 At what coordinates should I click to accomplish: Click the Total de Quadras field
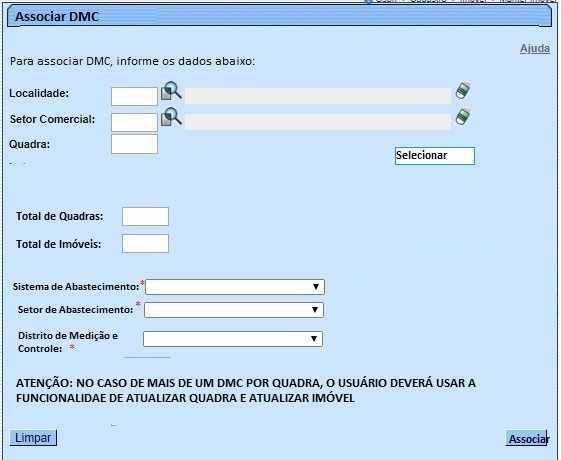(x=145, y=216)
